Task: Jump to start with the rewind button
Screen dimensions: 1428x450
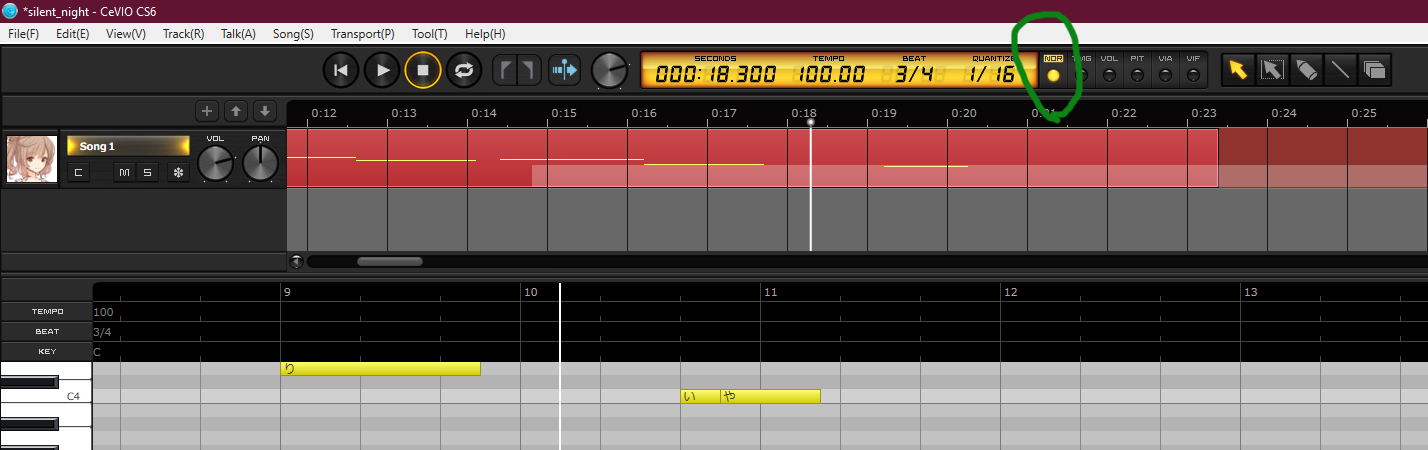Action: point(341,70)
